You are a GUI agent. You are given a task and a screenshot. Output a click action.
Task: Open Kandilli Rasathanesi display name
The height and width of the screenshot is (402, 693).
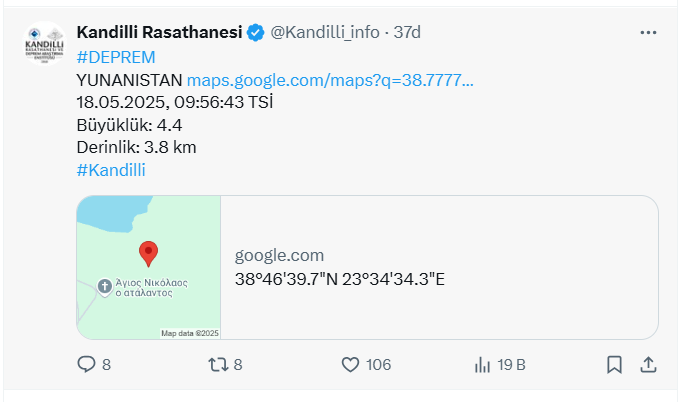coord(160,32)
